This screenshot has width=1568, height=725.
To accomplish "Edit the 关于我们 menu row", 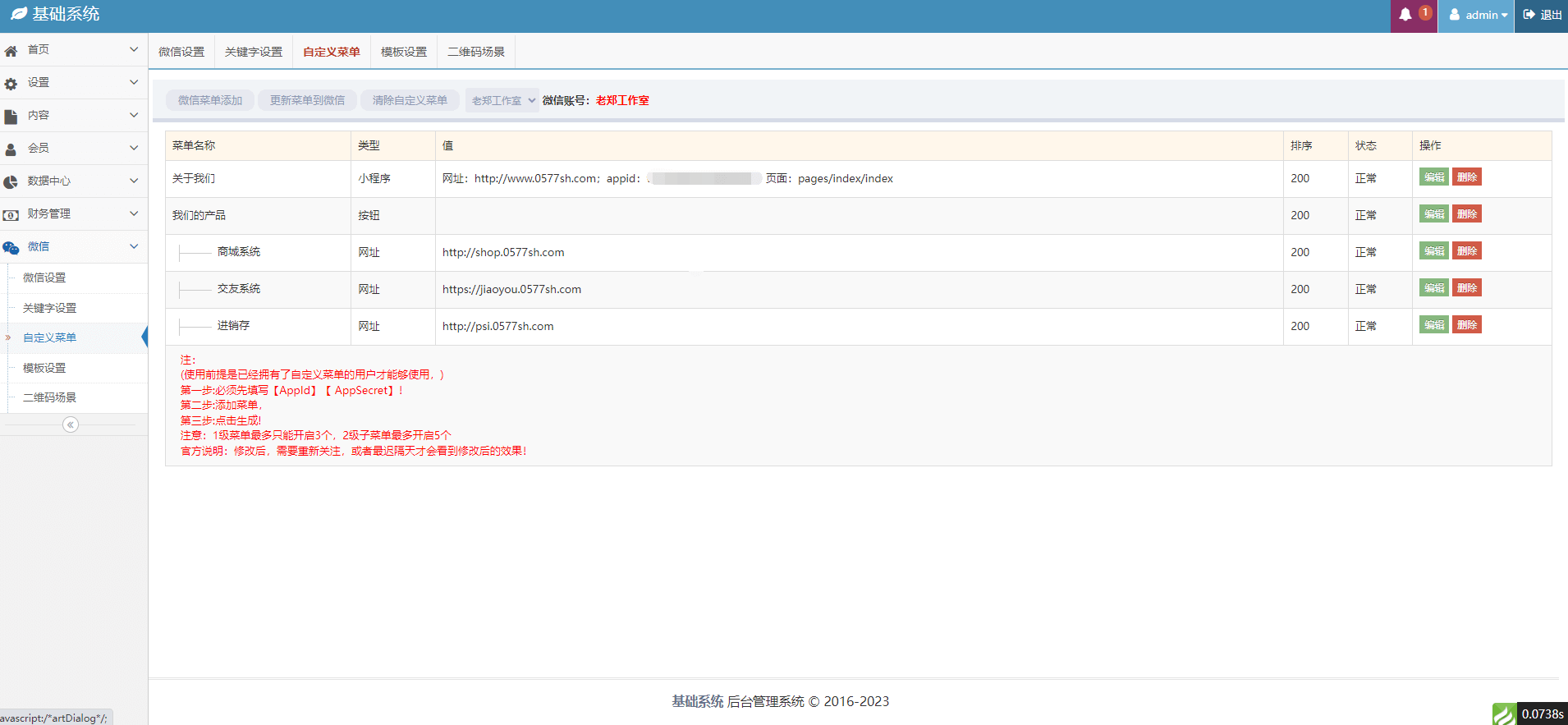I will coord(1433,177).
